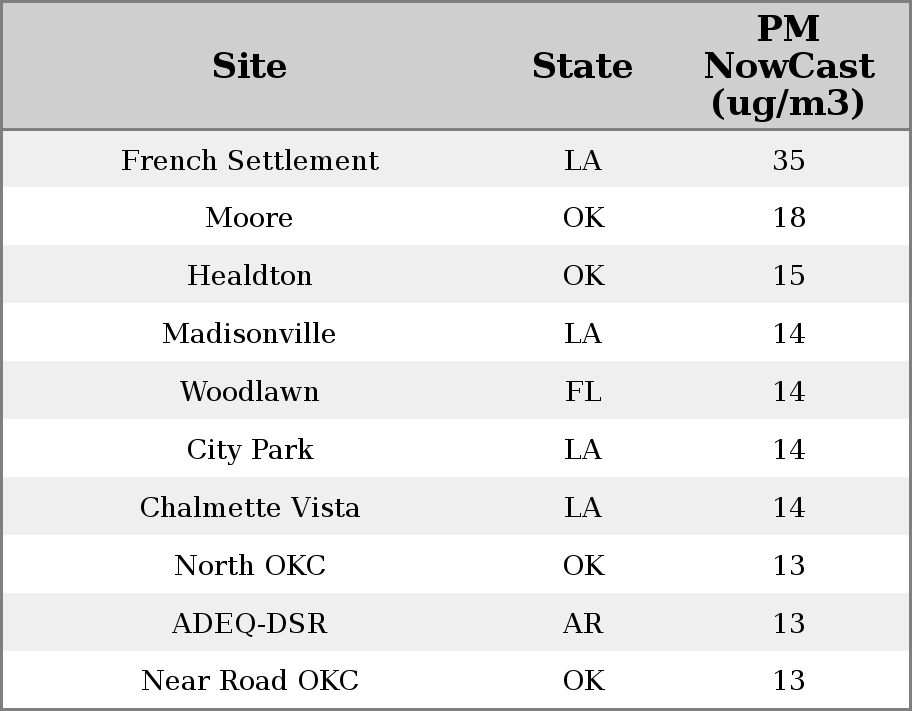Click the FL state cell for Woodlawn

[583, 392]
